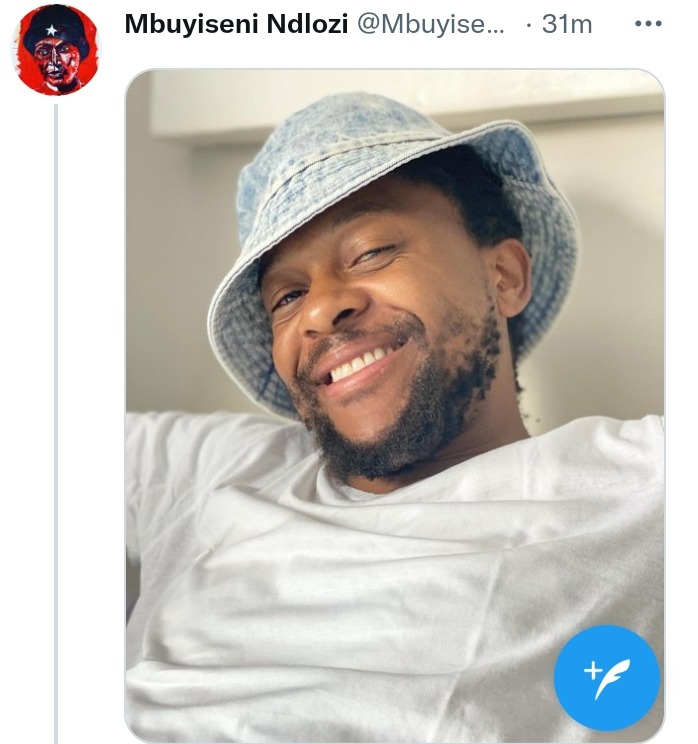Open the compose tweet floating button
This screenshot has height=744, width=698.
coord(607,678)
